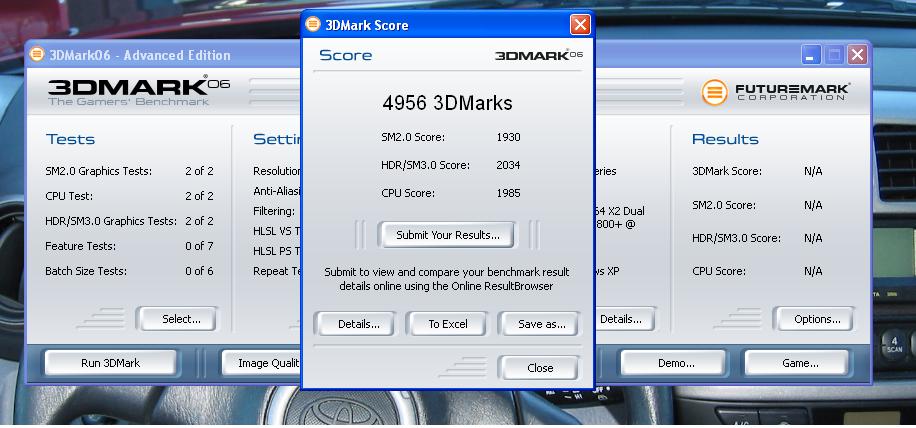Minimize the 3DMark06 main window
The image size is (916, 428).
tap(810, 55)
